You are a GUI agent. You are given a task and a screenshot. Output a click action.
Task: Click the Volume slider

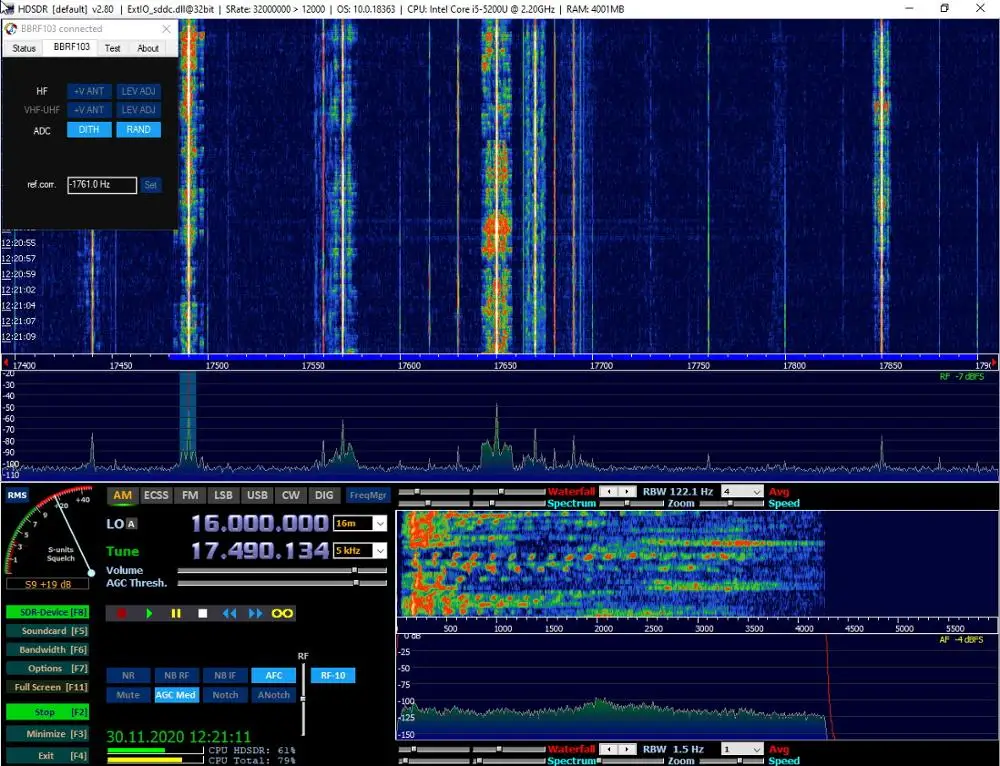coord(282,571)
